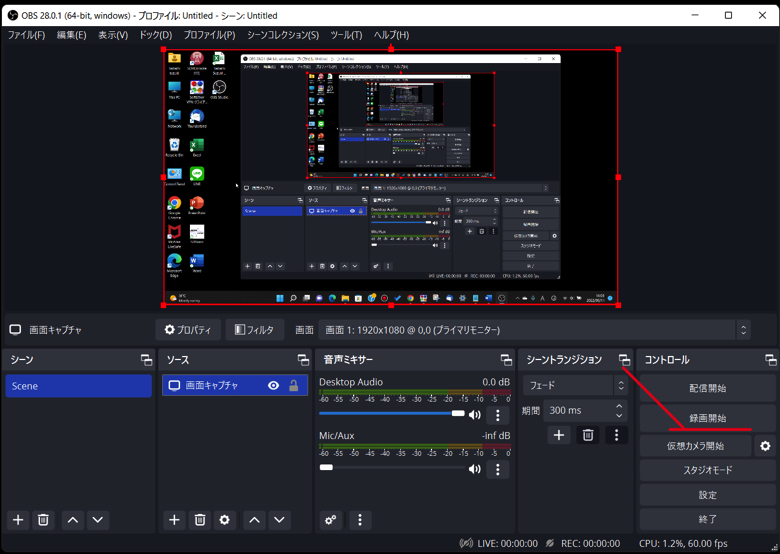Click REC: 00:00:00 status text

coord(590,544)
